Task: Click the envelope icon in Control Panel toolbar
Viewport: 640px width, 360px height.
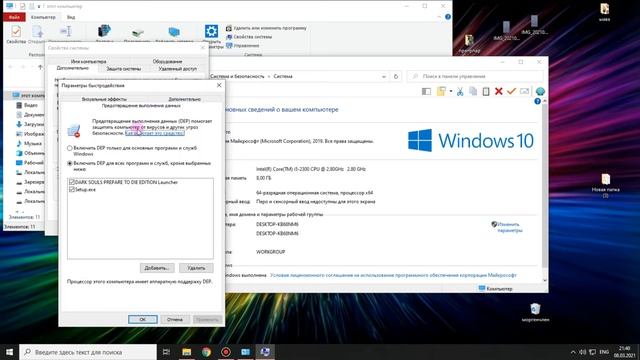Action: tap(524, 91)
